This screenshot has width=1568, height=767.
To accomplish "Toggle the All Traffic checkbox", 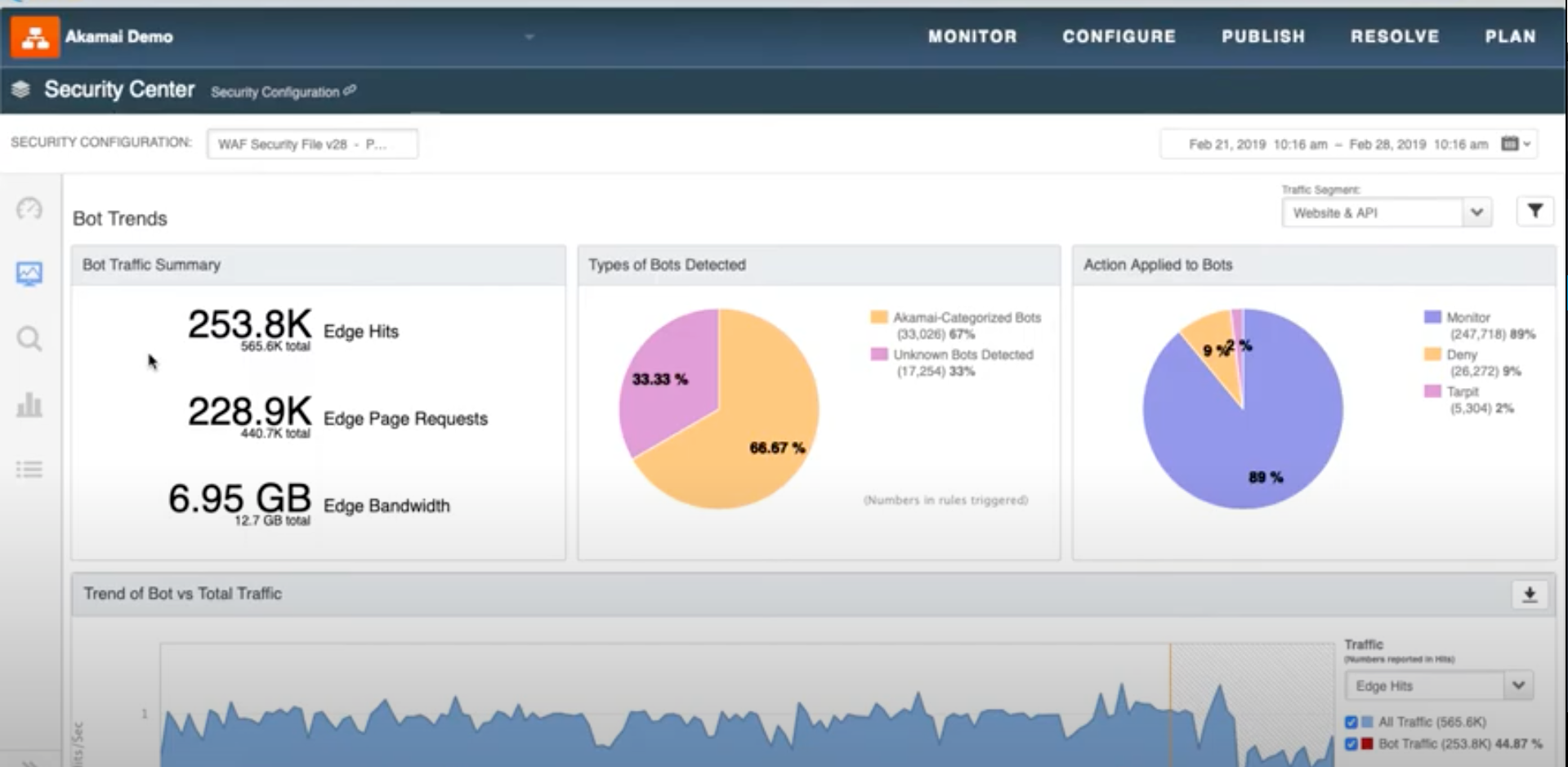I will 1351,722.
